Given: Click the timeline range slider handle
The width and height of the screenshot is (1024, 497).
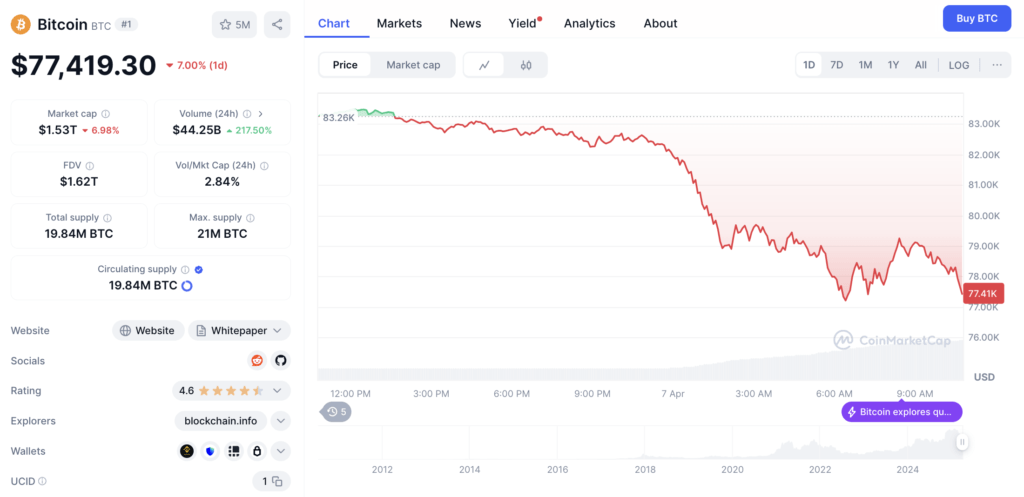Looking at the screenshot, I should (x=962, y=442).
